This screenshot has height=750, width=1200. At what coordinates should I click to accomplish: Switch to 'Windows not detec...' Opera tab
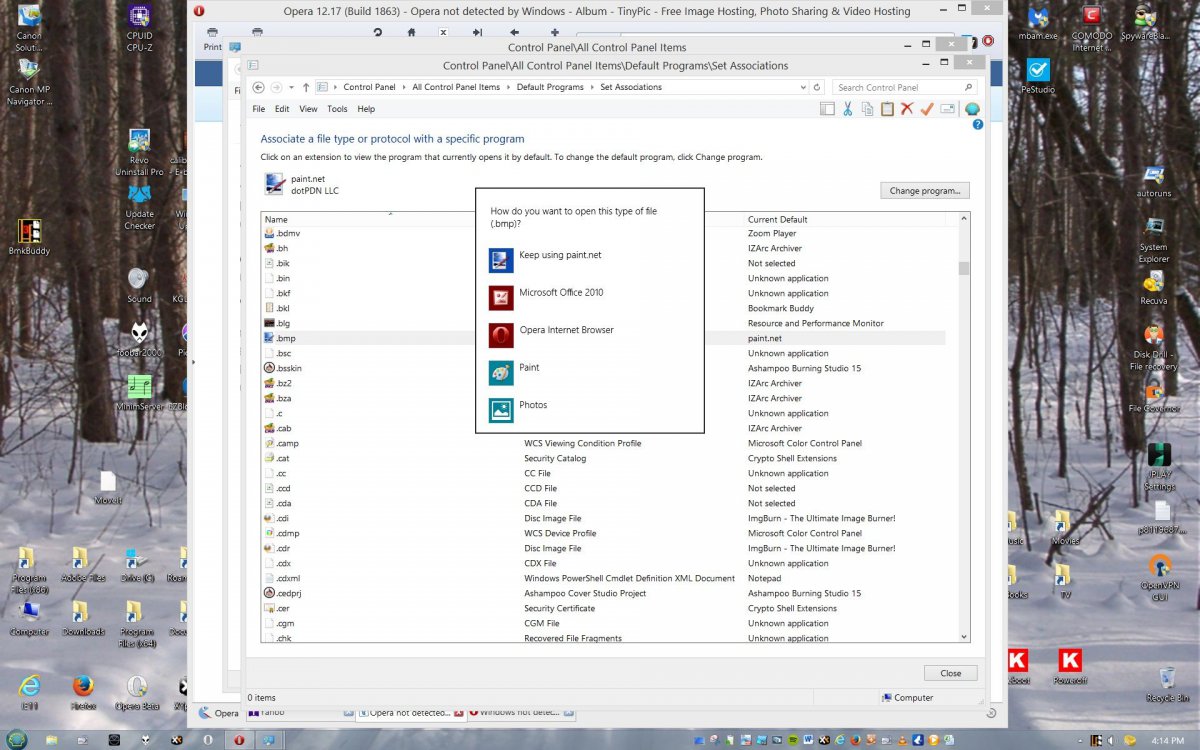point(522,713)
